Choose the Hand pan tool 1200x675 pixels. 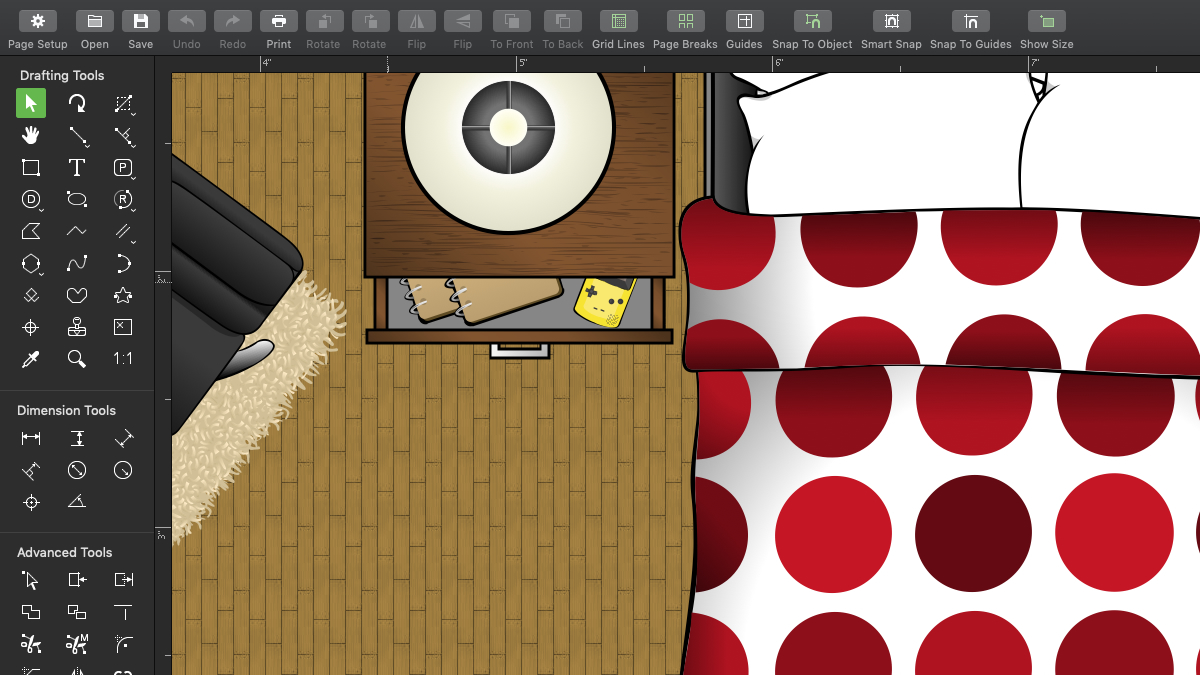point(31,135)
